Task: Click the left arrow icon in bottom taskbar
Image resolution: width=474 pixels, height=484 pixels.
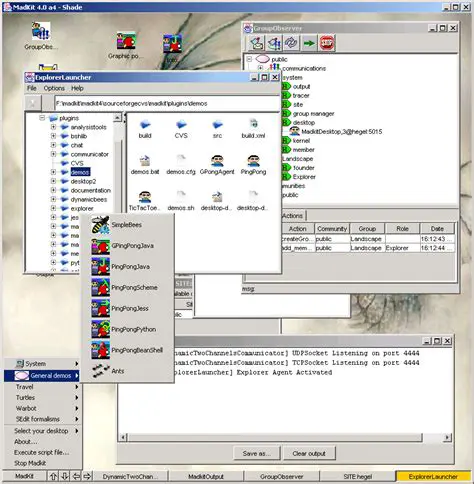Action: (x=76, y=476)
